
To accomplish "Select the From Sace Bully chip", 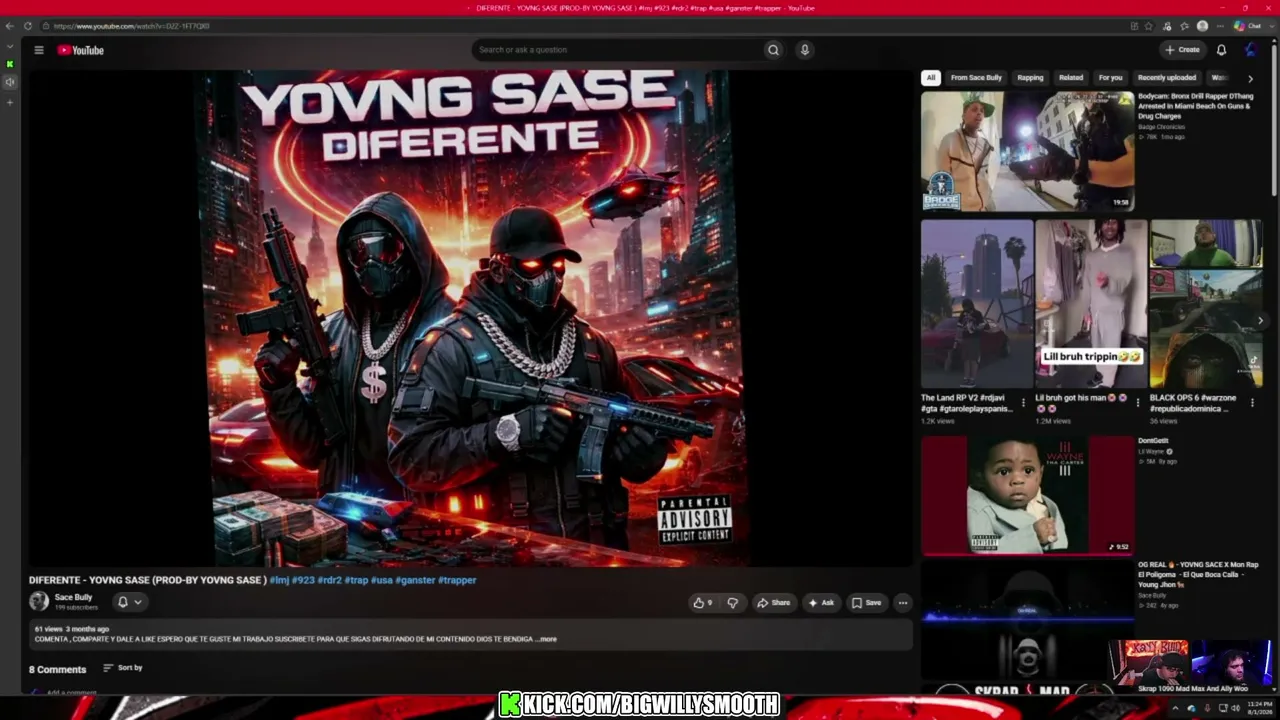I will 976,78.
